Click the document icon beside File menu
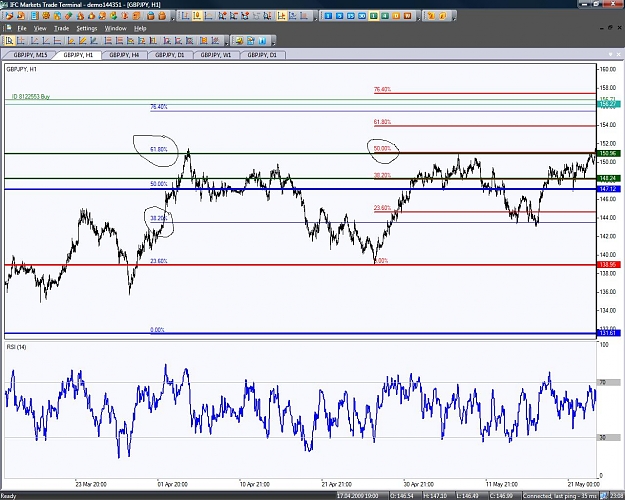 8,28
